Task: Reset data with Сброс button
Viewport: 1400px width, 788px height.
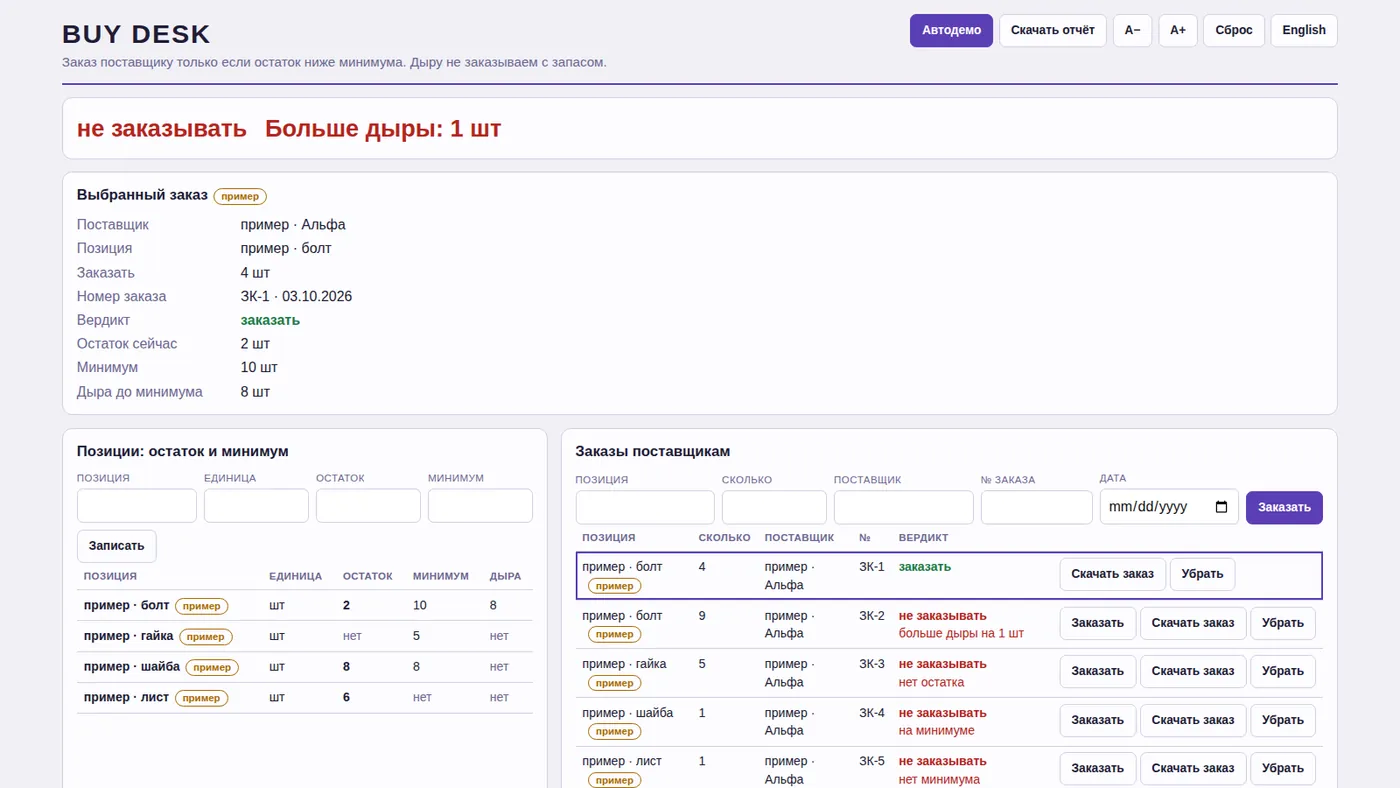Action: (1234, 30)
